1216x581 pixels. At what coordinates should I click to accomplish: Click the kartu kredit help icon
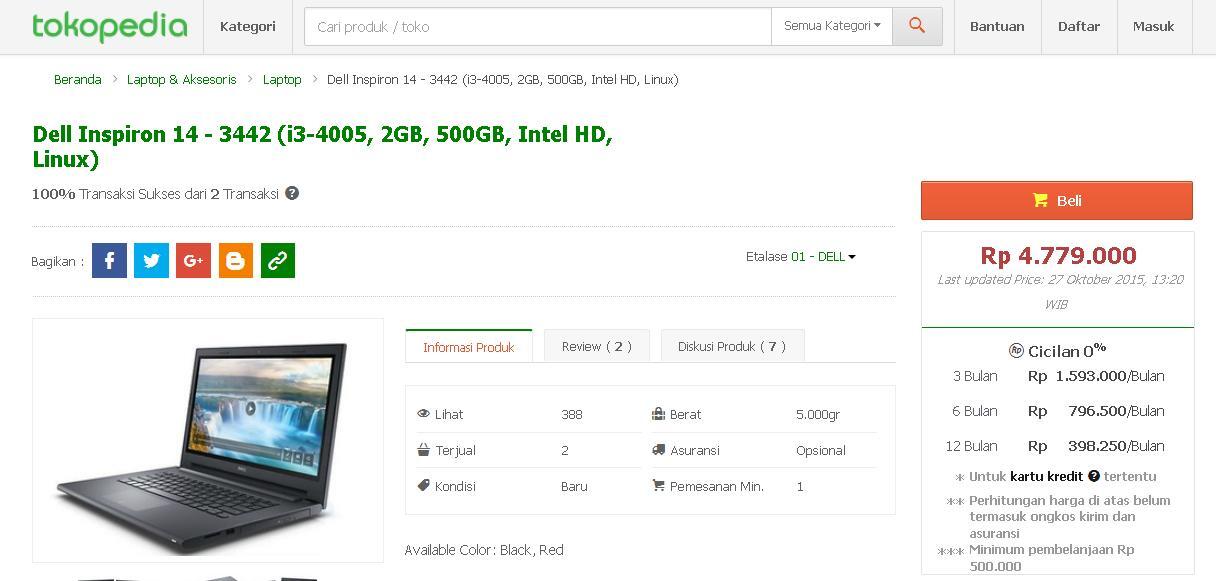(x=1094, y=477)
